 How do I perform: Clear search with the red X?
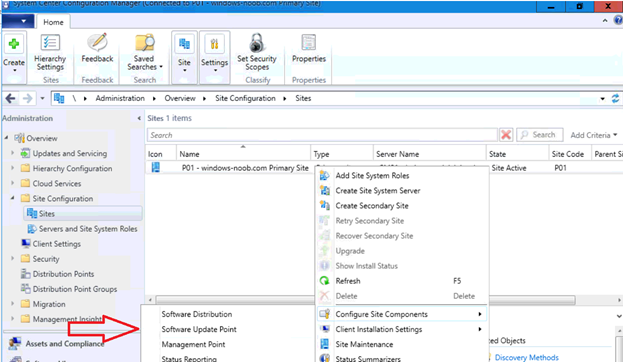pos(506,135)
